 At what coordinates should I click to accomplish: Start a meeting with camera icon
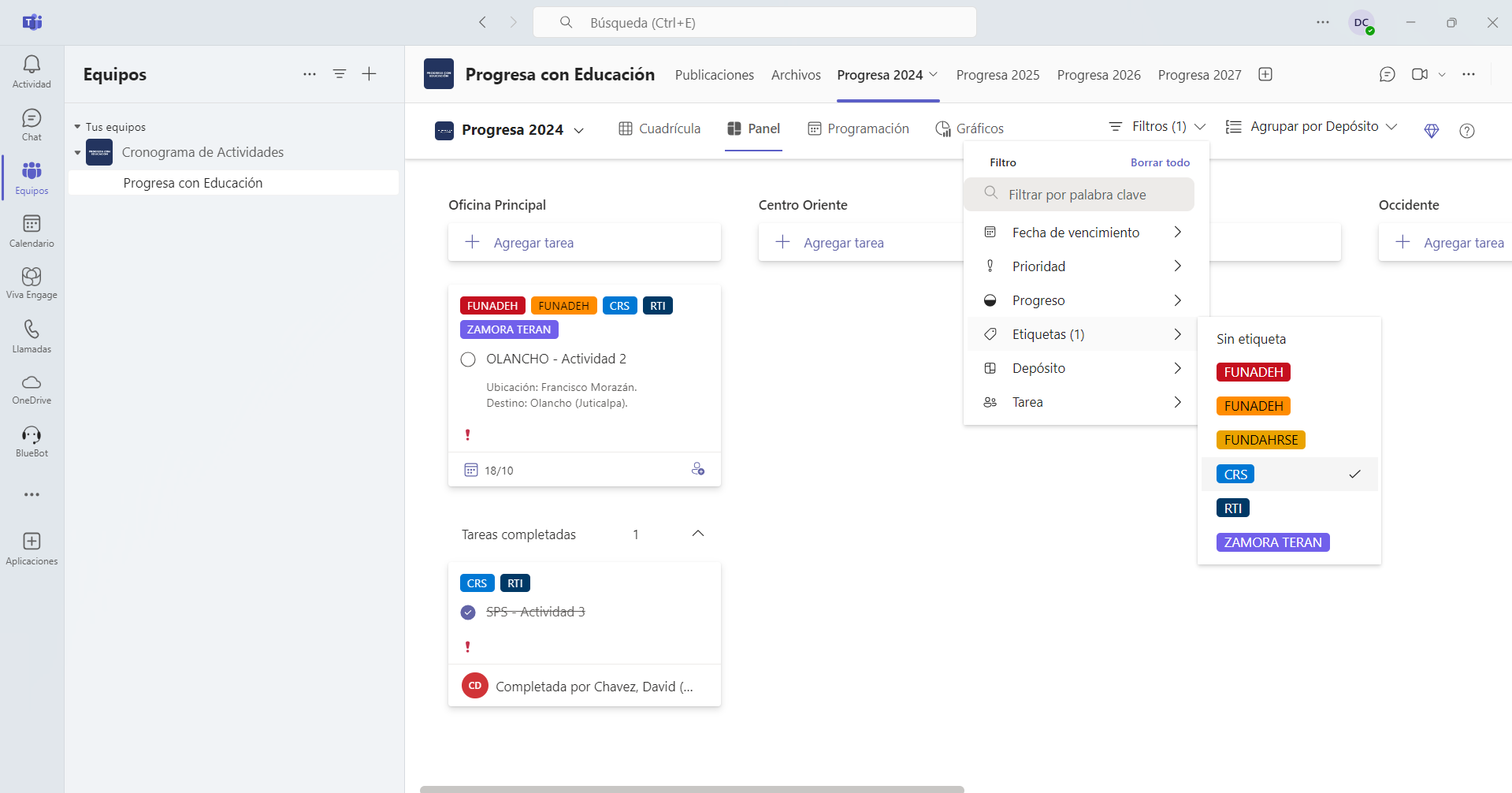pyautogui.click(x=1420, y=74)
